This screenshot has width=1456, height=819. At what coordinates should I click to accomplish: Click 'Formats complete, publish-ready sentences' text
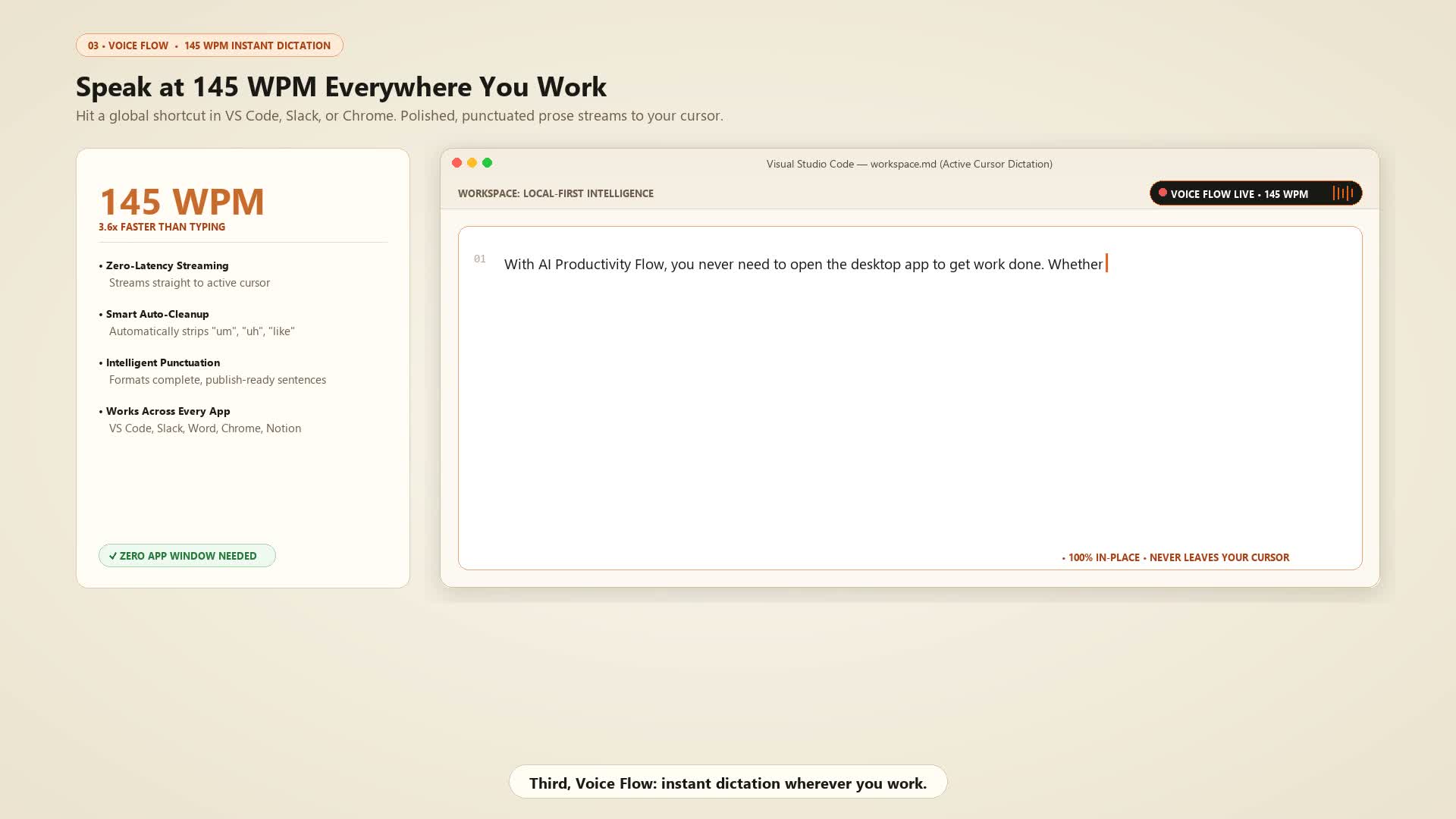point(218,380)
